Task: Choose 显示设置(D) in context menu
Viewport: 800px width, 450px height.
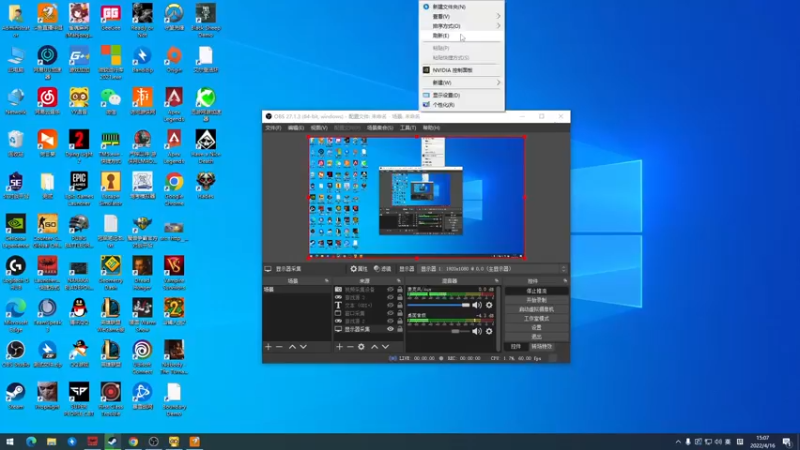Action: click(462, 95)
